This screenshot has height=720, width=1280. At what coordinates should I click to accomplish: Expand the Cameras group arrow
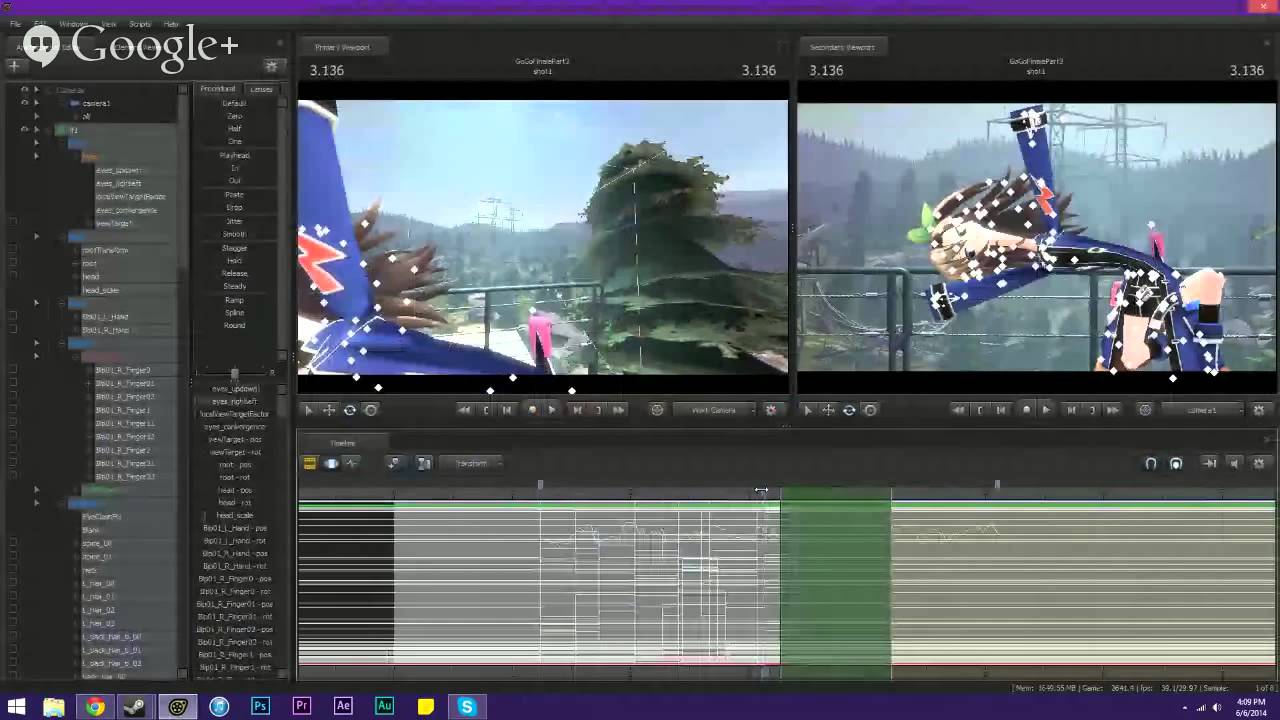point(37,90)
